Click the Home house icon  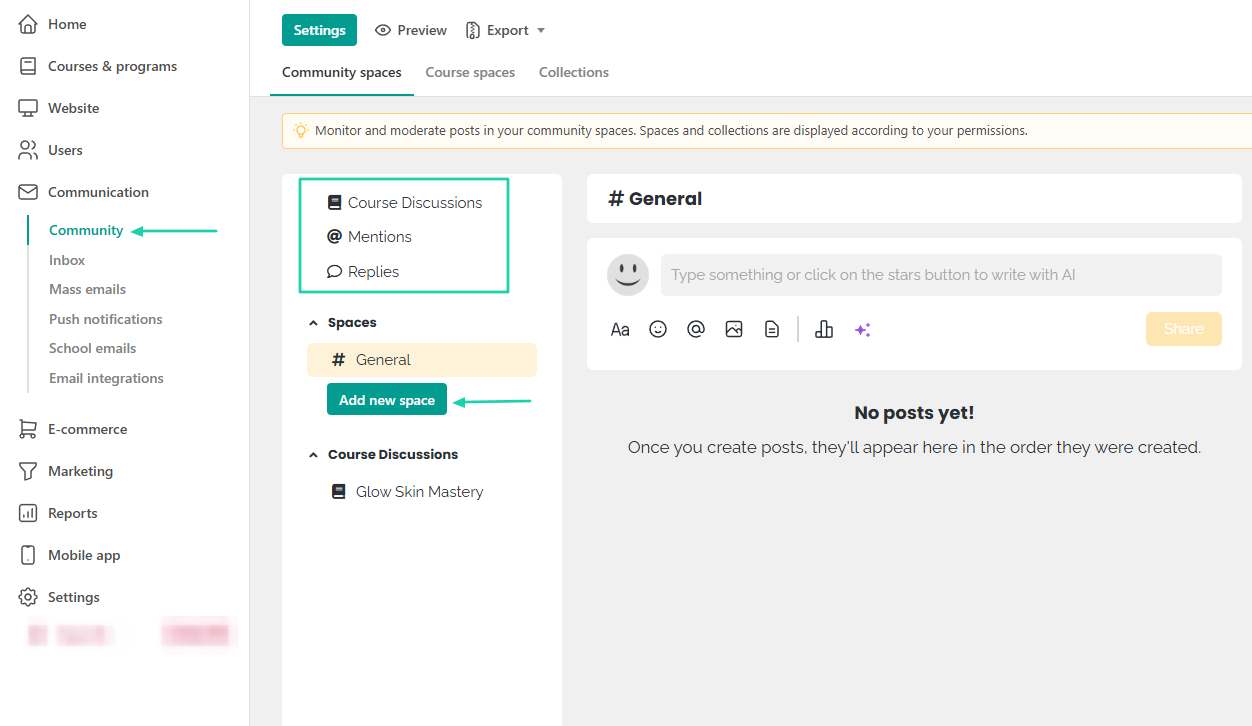[28, 24]
